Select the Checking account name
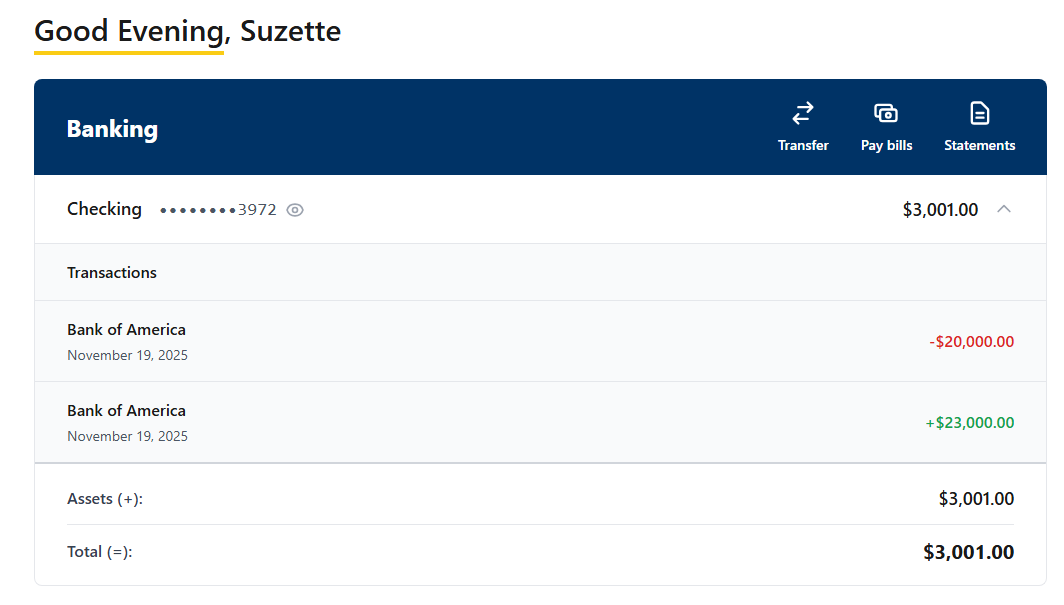This screenshot has width=1064, height=605. [104, 209]
